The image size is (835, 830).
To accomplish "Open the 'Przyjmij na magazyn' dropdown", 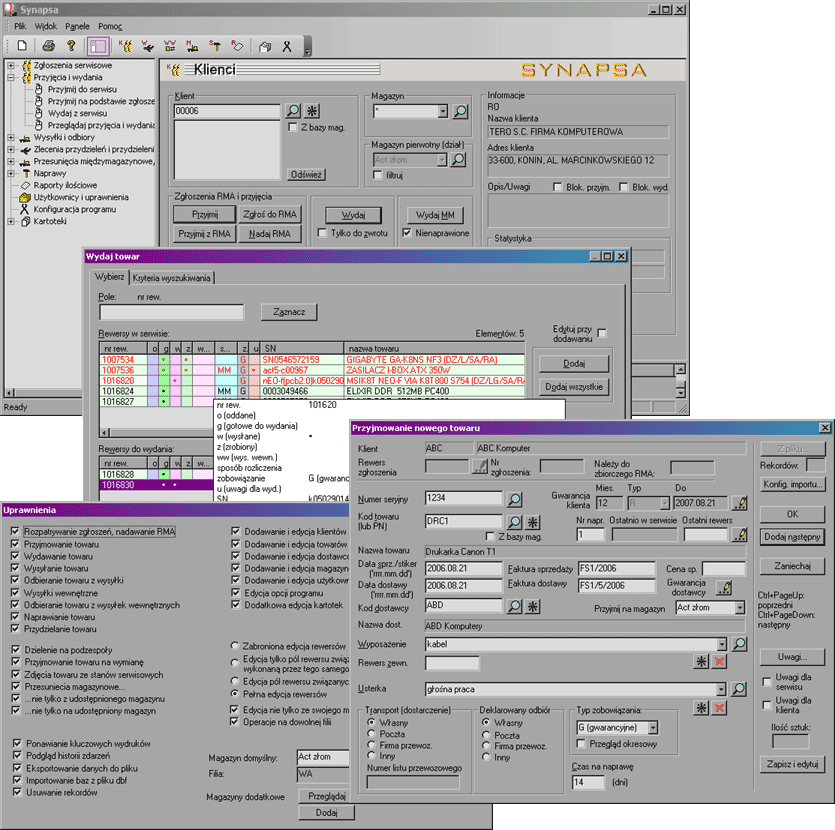I will 738,607.
